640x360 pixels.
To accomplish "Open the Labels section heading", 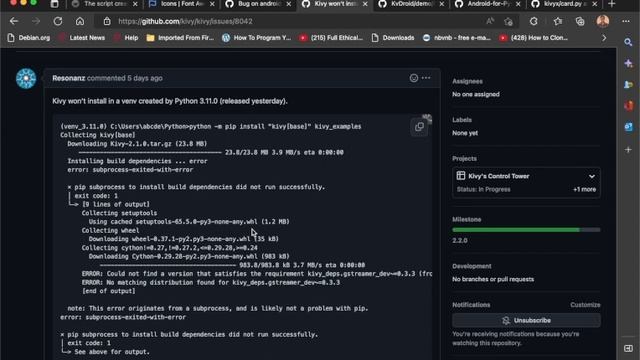I will [462, 120].
